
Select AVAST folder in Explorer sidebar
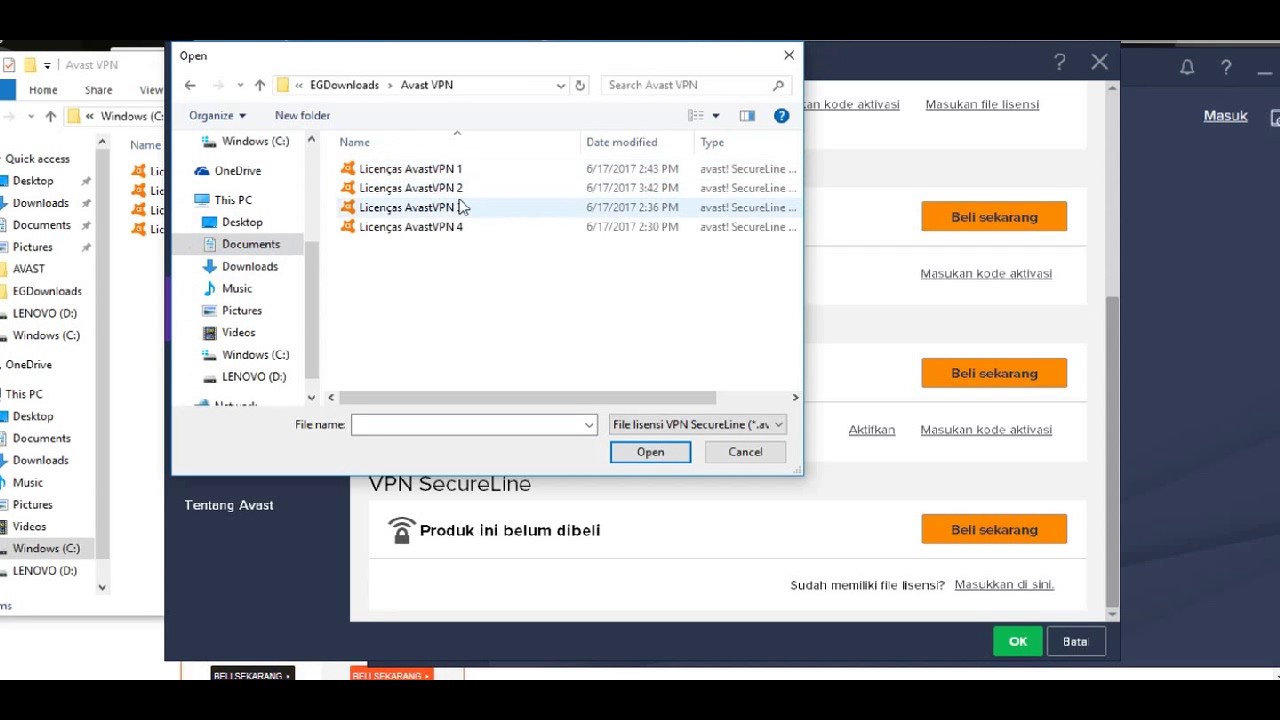point(28,269)
